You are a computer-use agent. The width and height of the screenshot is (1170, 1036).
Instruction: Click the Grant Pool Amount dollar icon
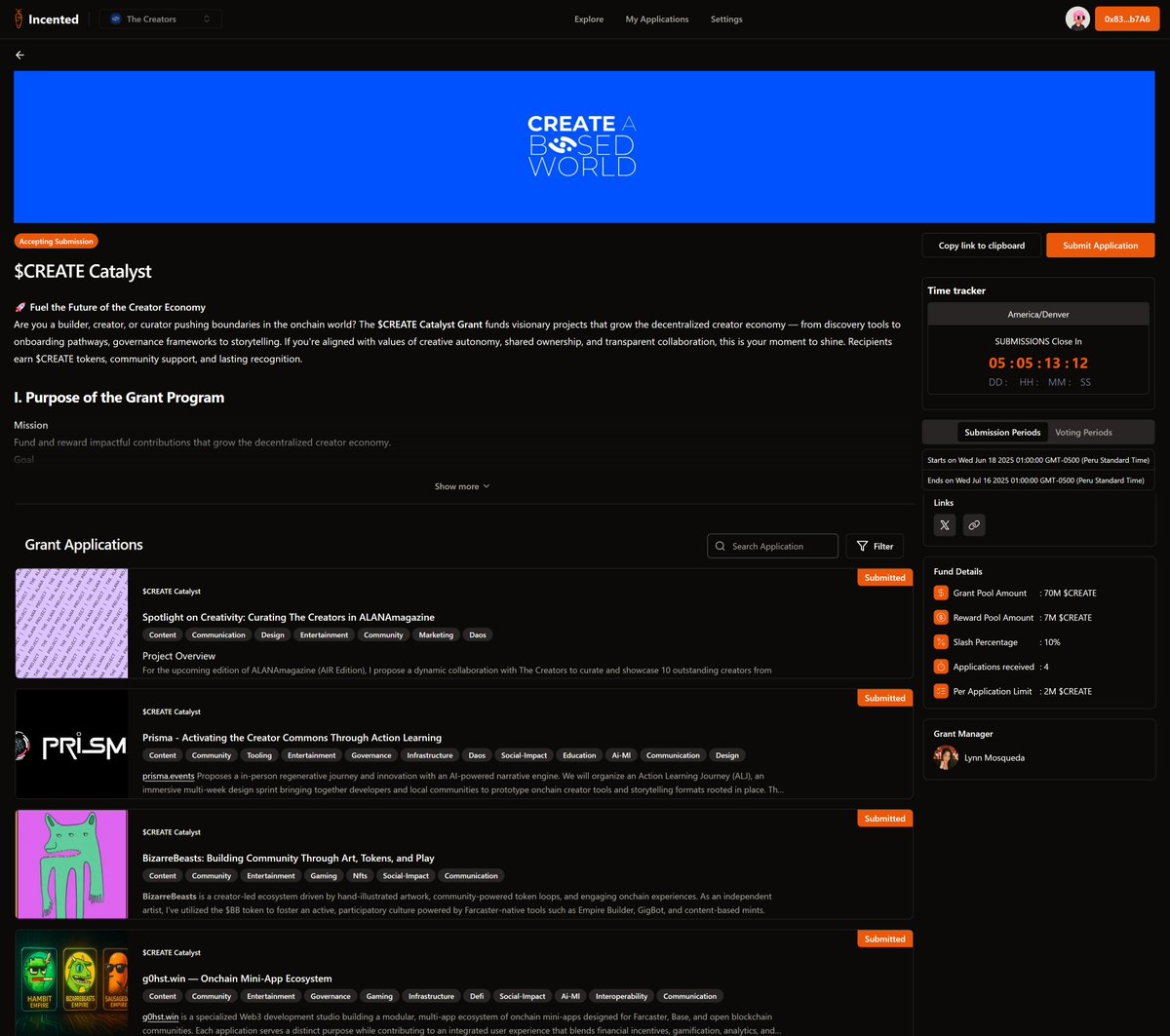click(x=941, y=593)
